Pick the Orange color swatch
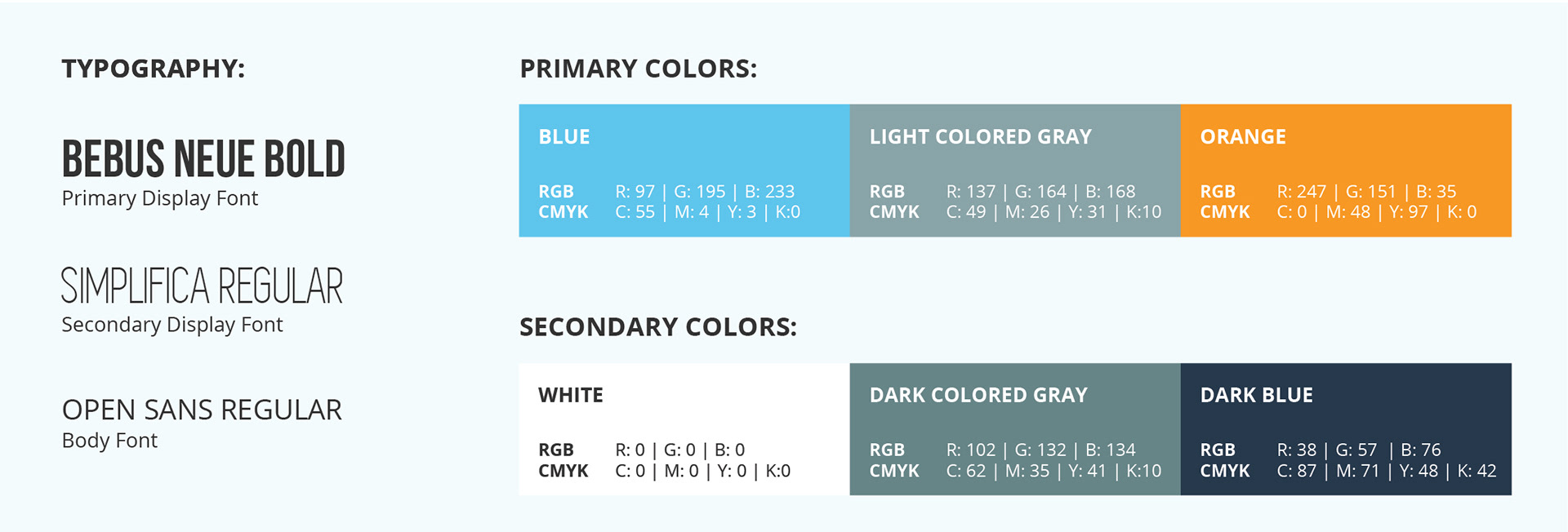The width and height of the screenshot is (1568, 532). [x=1346, y=171]
